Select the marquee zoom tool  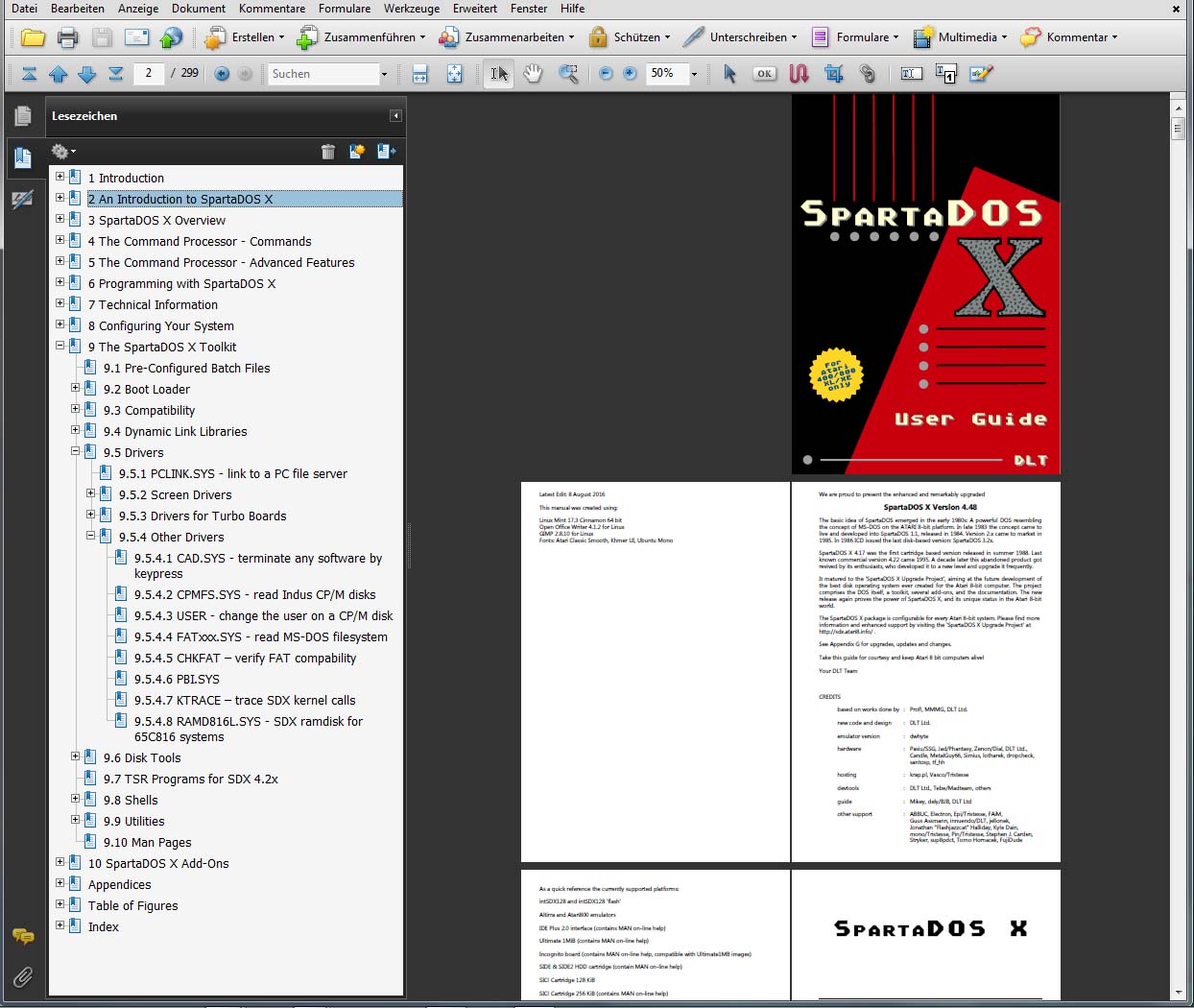568,74
